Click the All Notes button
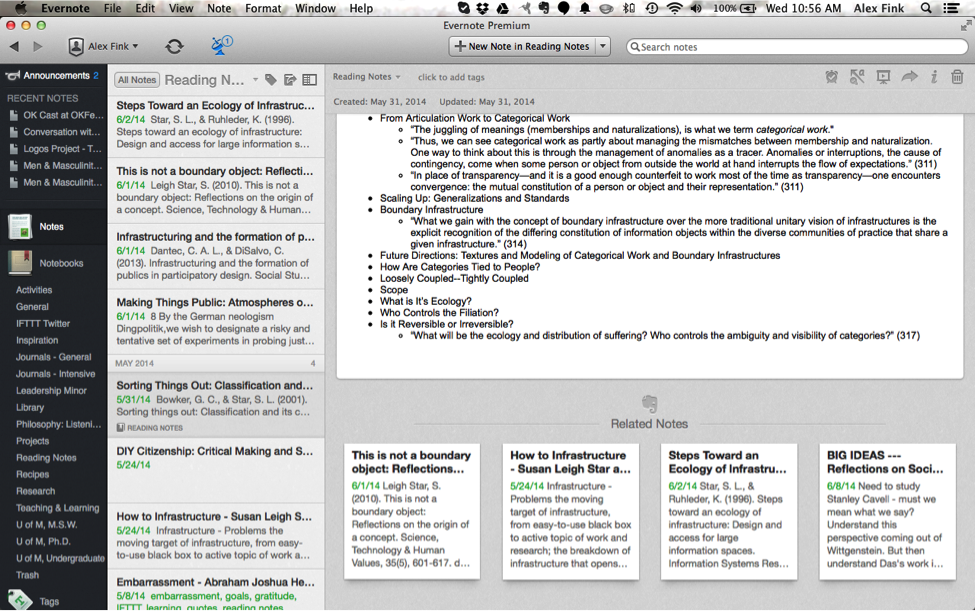The width and height of the screenshot is (975, 611). pos(137,80)
